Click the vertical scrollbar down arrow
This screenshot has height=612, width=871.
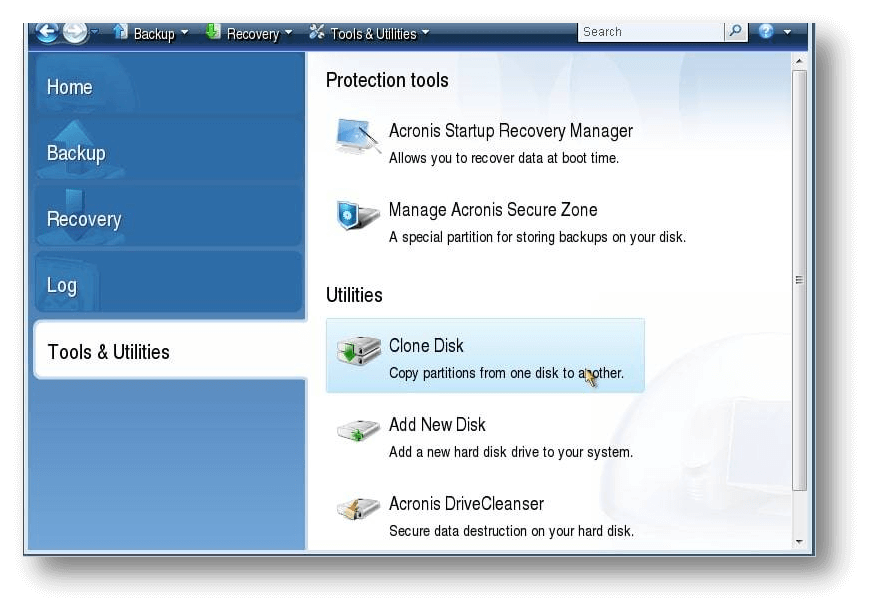pos(799,541)
